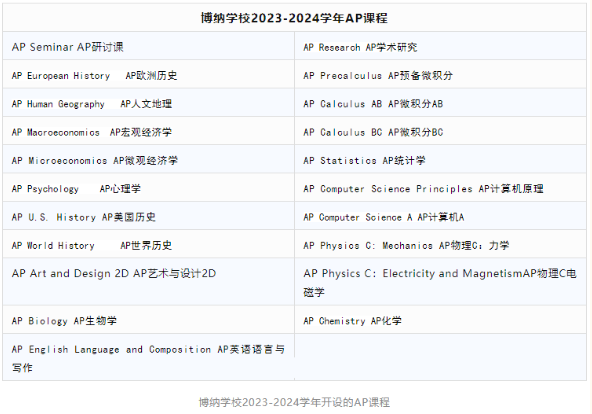Click AP Chemistry AP化学 cell

(441, 320)
